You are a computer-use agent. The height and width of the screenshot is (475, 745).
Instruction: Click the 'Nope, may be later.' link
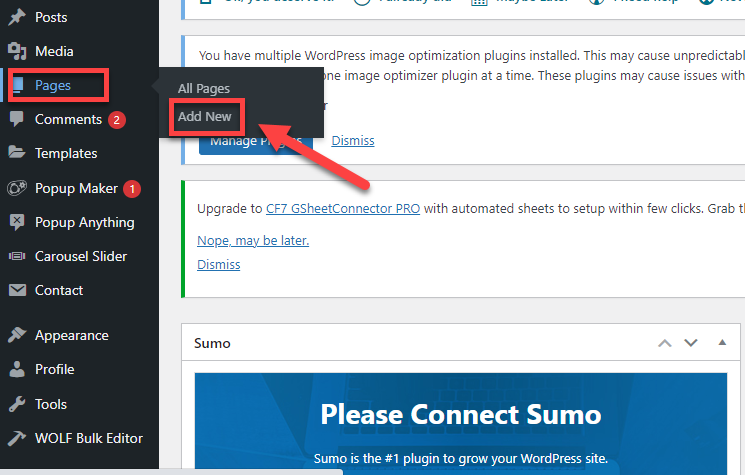(253, 240)
